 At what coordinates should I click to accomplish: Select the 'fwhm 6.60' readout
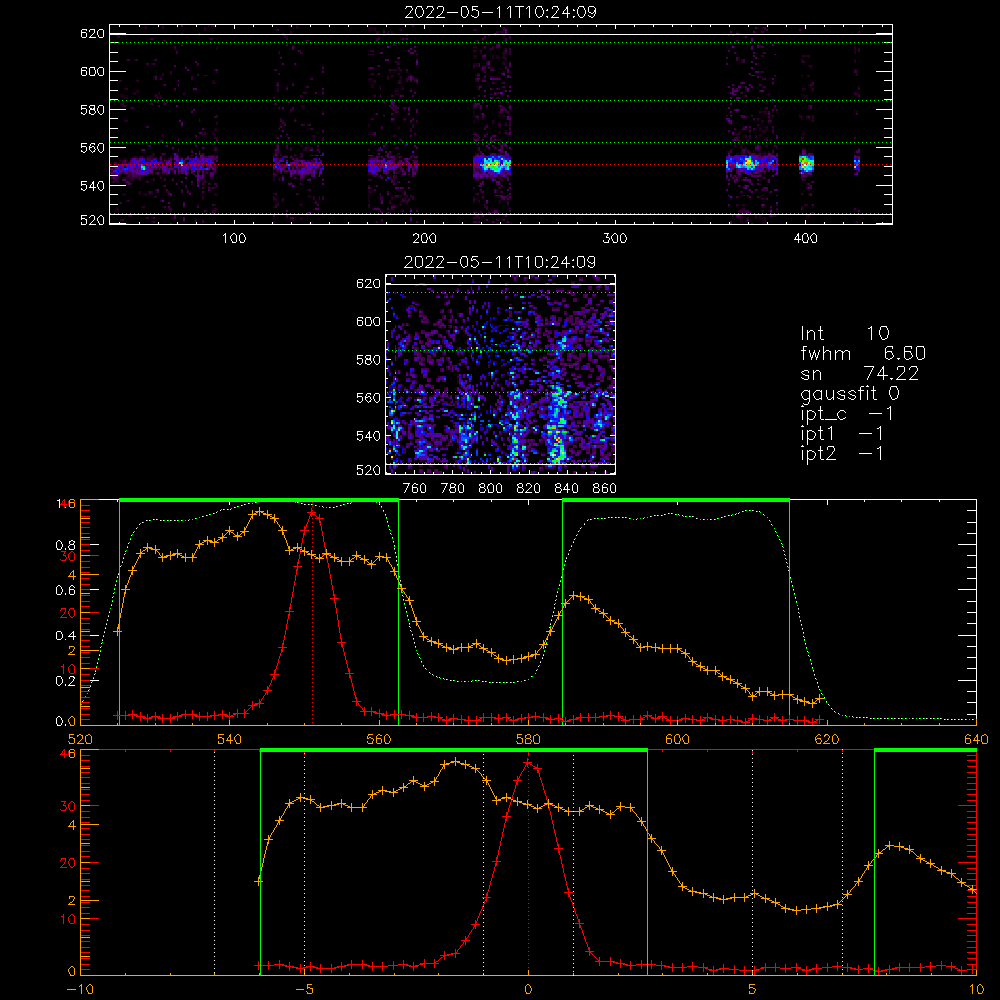(863, 353)
